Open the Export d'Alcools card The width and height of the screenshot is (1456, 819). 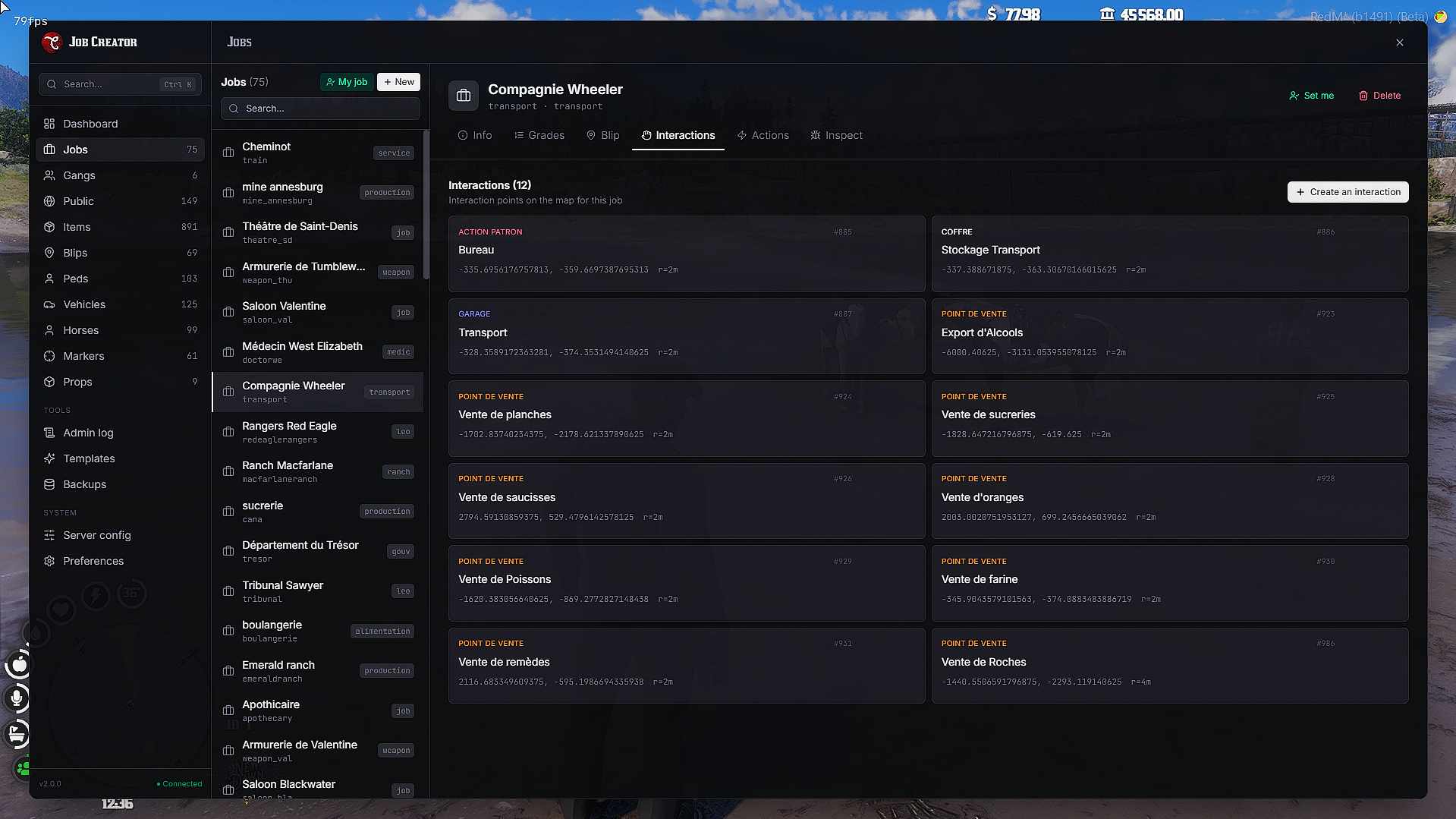(1170, 336)
